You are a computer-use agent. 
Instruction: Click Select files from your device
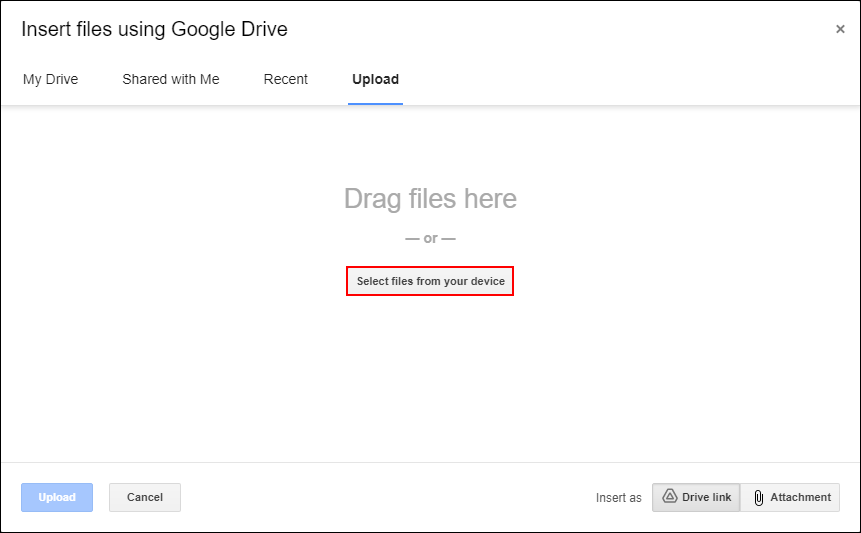[430, 281]
